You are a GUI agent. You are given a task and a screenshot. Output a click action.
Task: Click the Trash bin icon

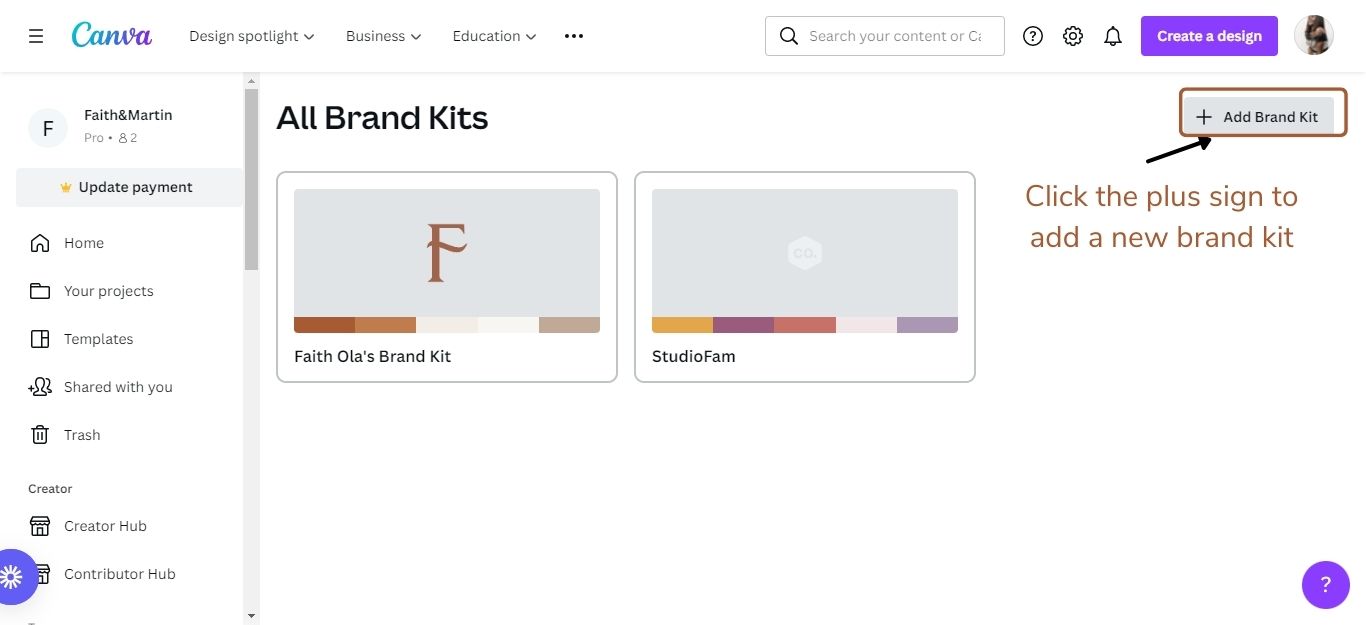click(x=40, y=435)
